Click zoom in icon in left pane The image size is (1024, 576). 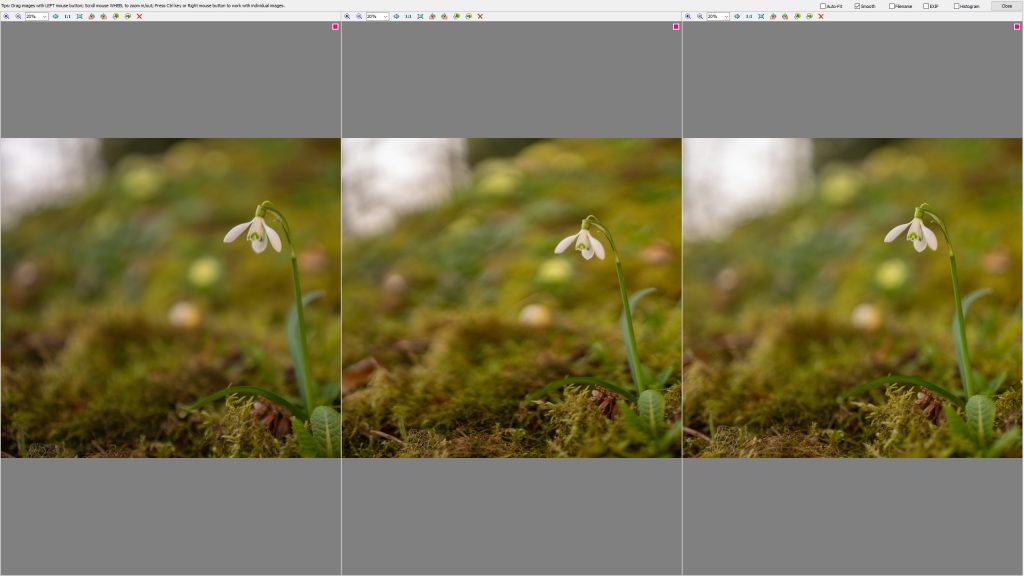6,16
